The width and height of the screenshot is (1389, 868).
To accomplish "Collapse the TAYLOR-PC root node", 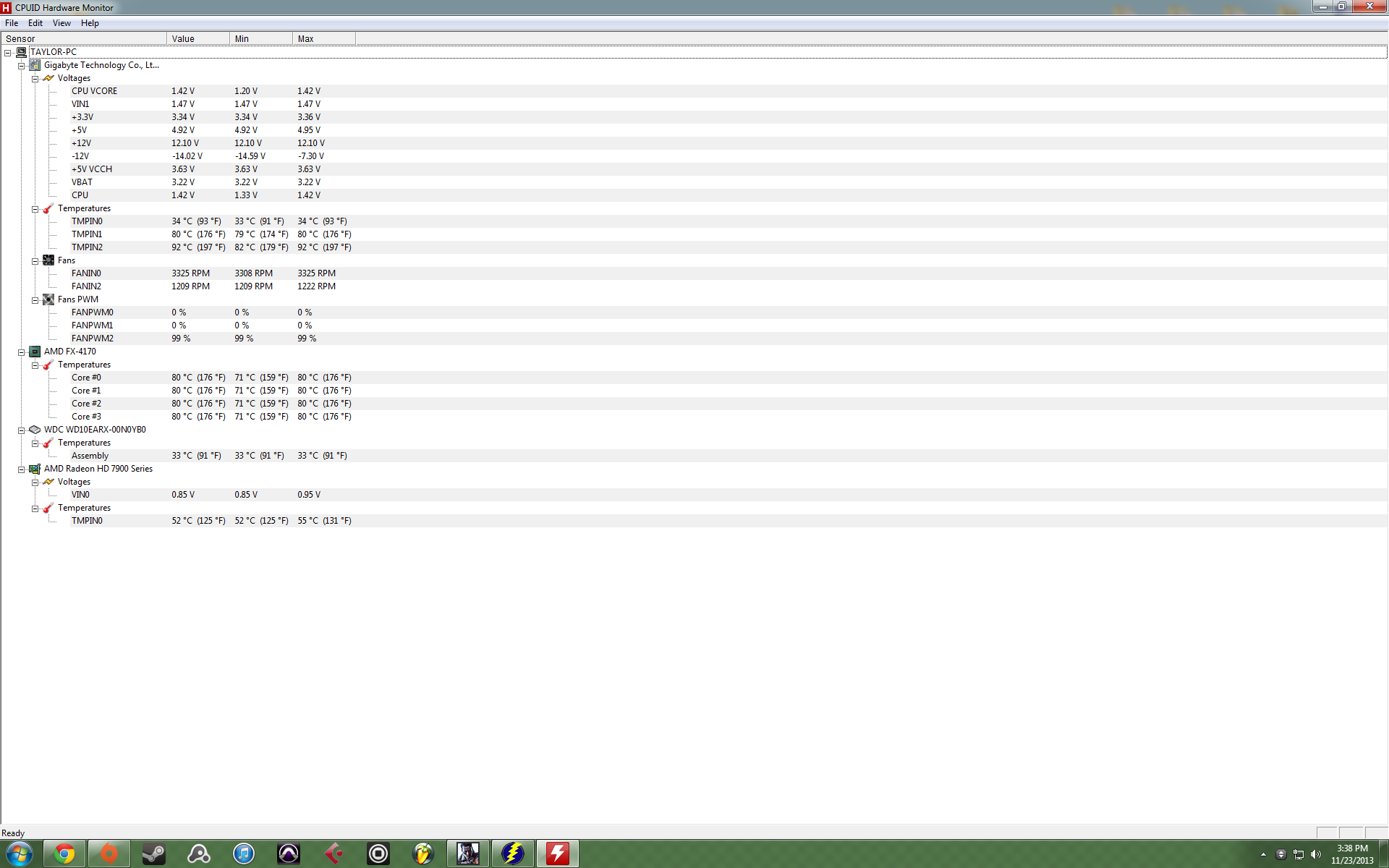I will click(x=8, y=53).
